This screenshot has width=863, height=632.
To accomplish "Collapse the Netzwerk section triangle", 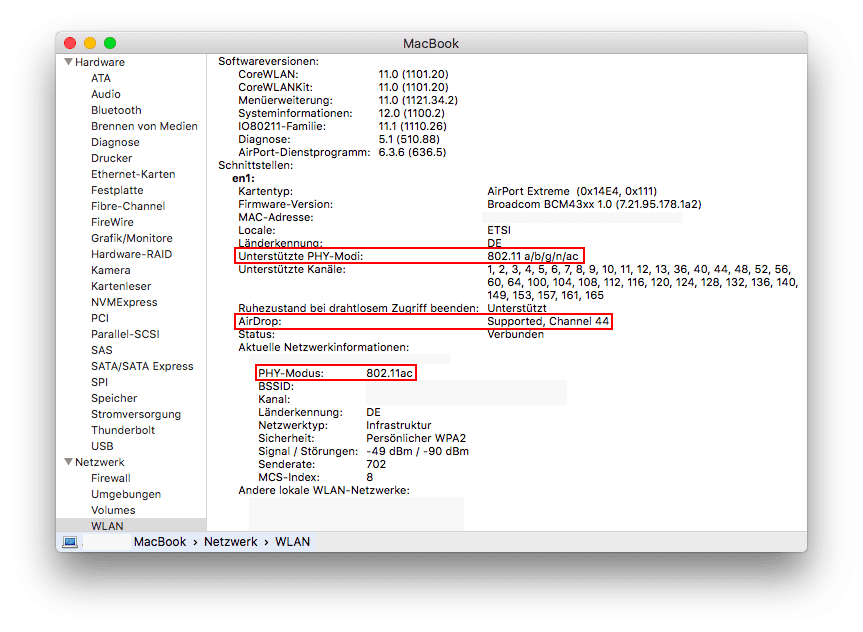I will click(68, 462).
